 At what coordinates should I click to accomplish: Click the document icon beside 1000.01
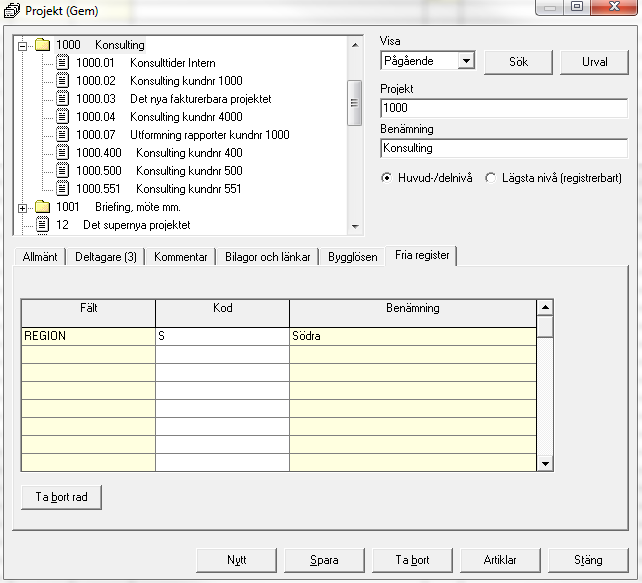tap(62, 63)
